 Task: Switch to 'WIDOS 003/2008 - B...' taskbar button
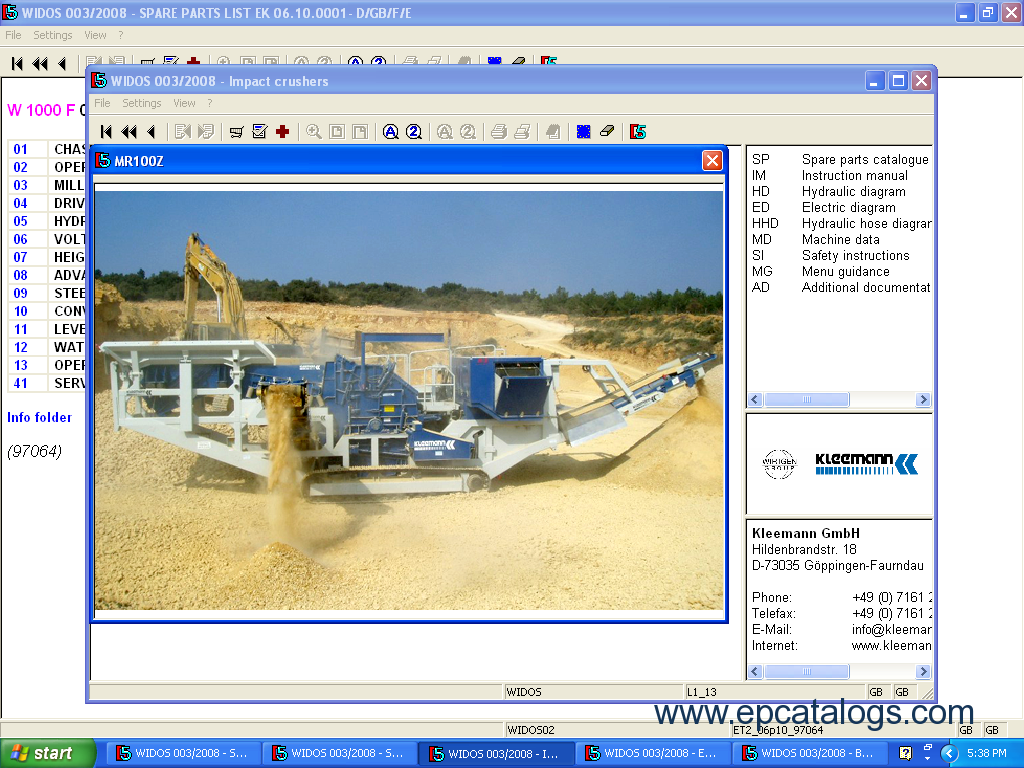point(810,753)
